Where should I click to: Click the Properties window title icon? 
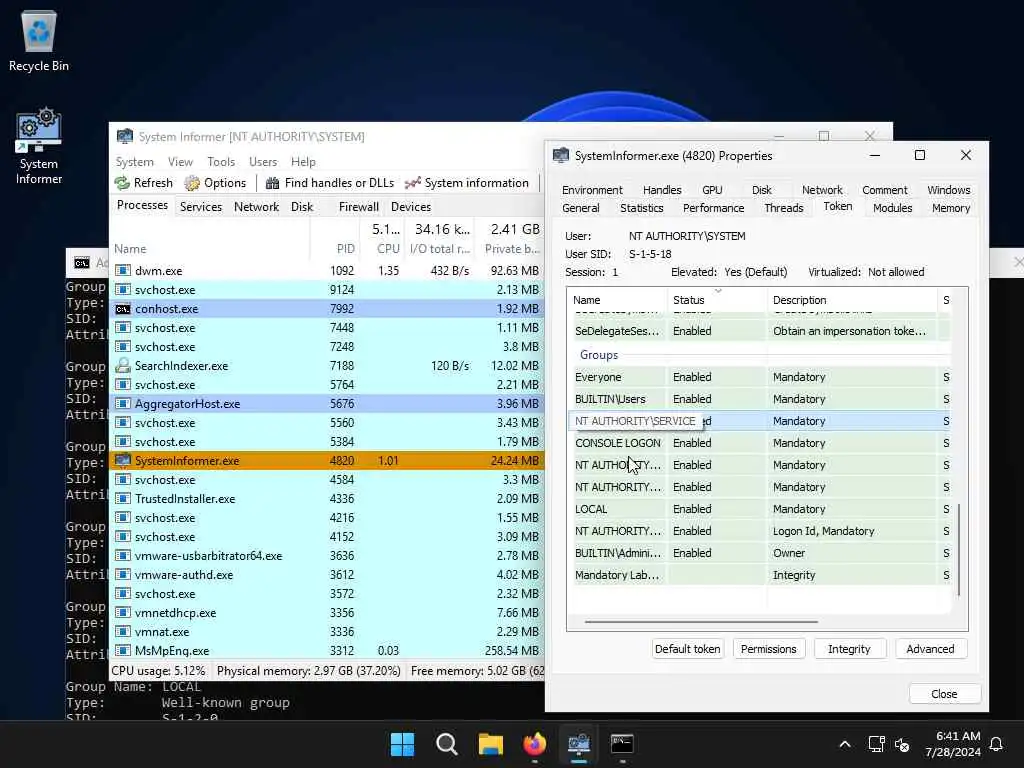click(x=561, y=155)
